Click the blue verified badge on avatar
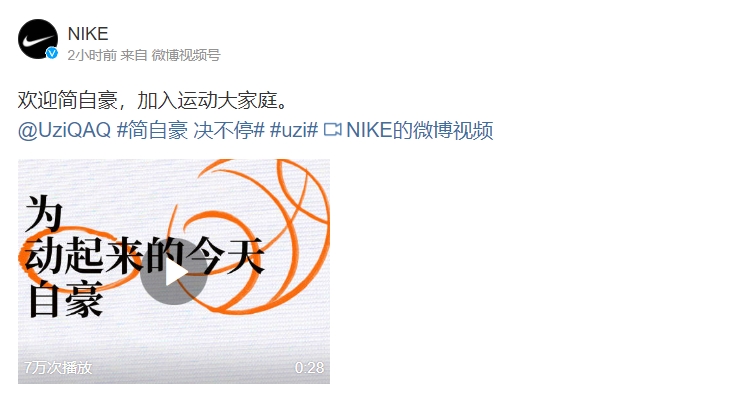Image resolution: width=730 pixels, height=410 pixels. [52, 54]
